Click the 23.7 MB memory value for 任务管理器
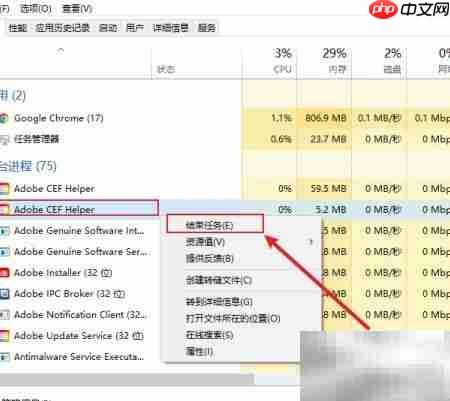This screenshot has width=450, height=401. point(328,139)
